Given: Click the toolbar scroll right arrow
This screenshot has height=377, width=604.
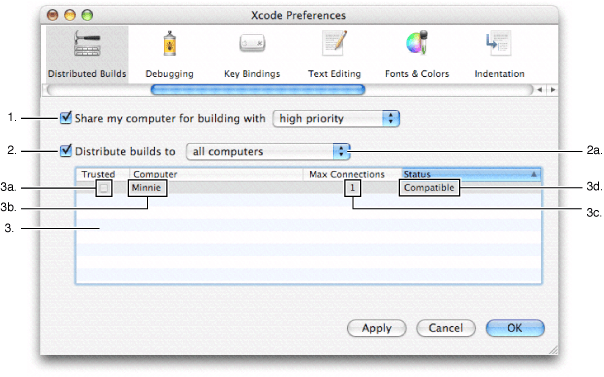Looking at the screenshot, I should pyautogui.click(x=553, y=90).
